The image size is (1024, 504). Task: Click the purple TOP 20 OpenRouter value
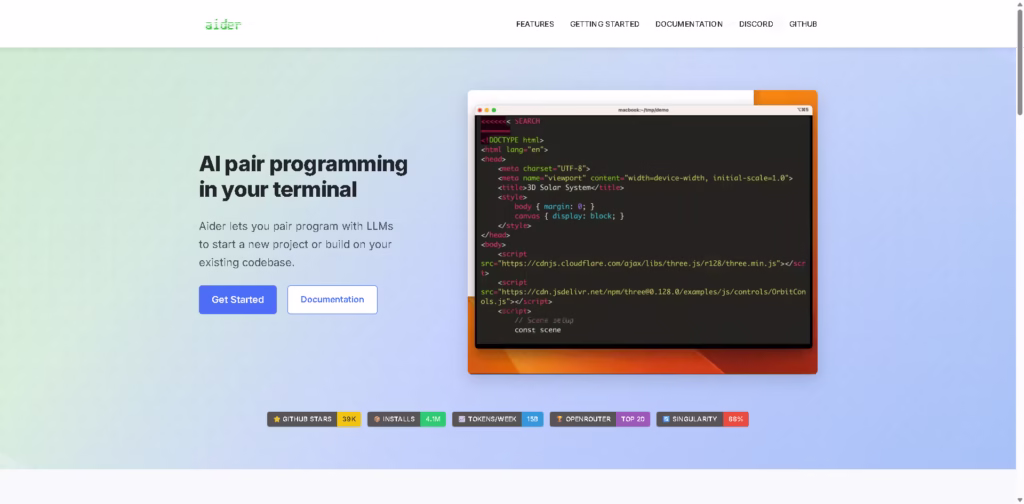click(x=633, y=419)
